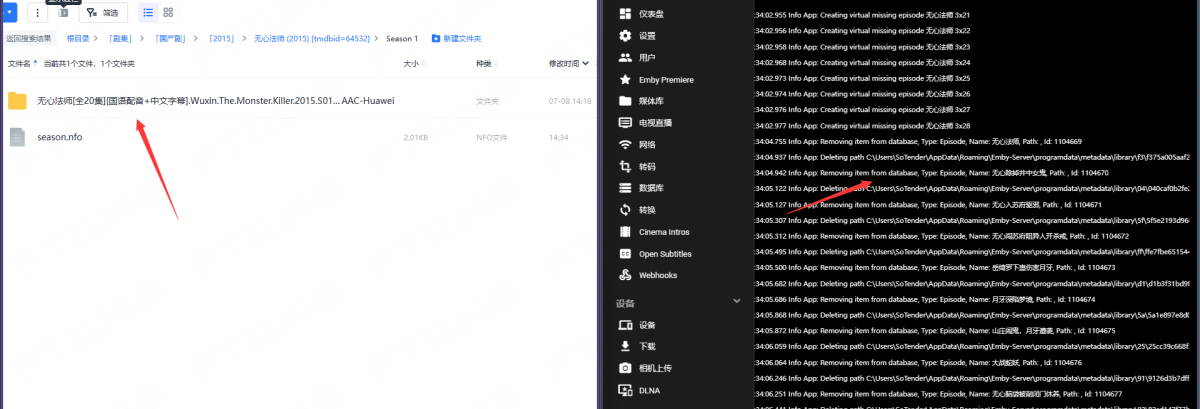
Task: Click the 下载 download icon
Action: tap(625, 347)
